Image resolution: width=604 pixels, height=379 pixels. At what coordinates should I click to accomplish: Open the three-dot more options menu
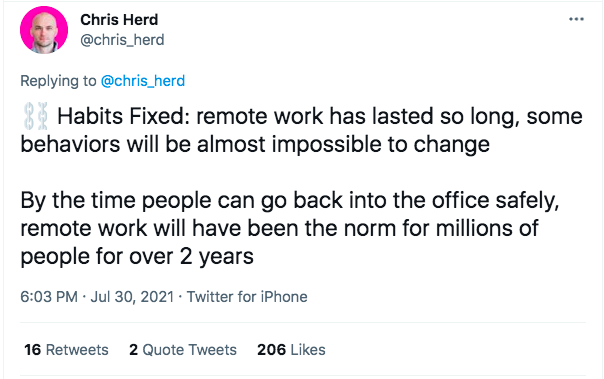[x=576, y=19]
